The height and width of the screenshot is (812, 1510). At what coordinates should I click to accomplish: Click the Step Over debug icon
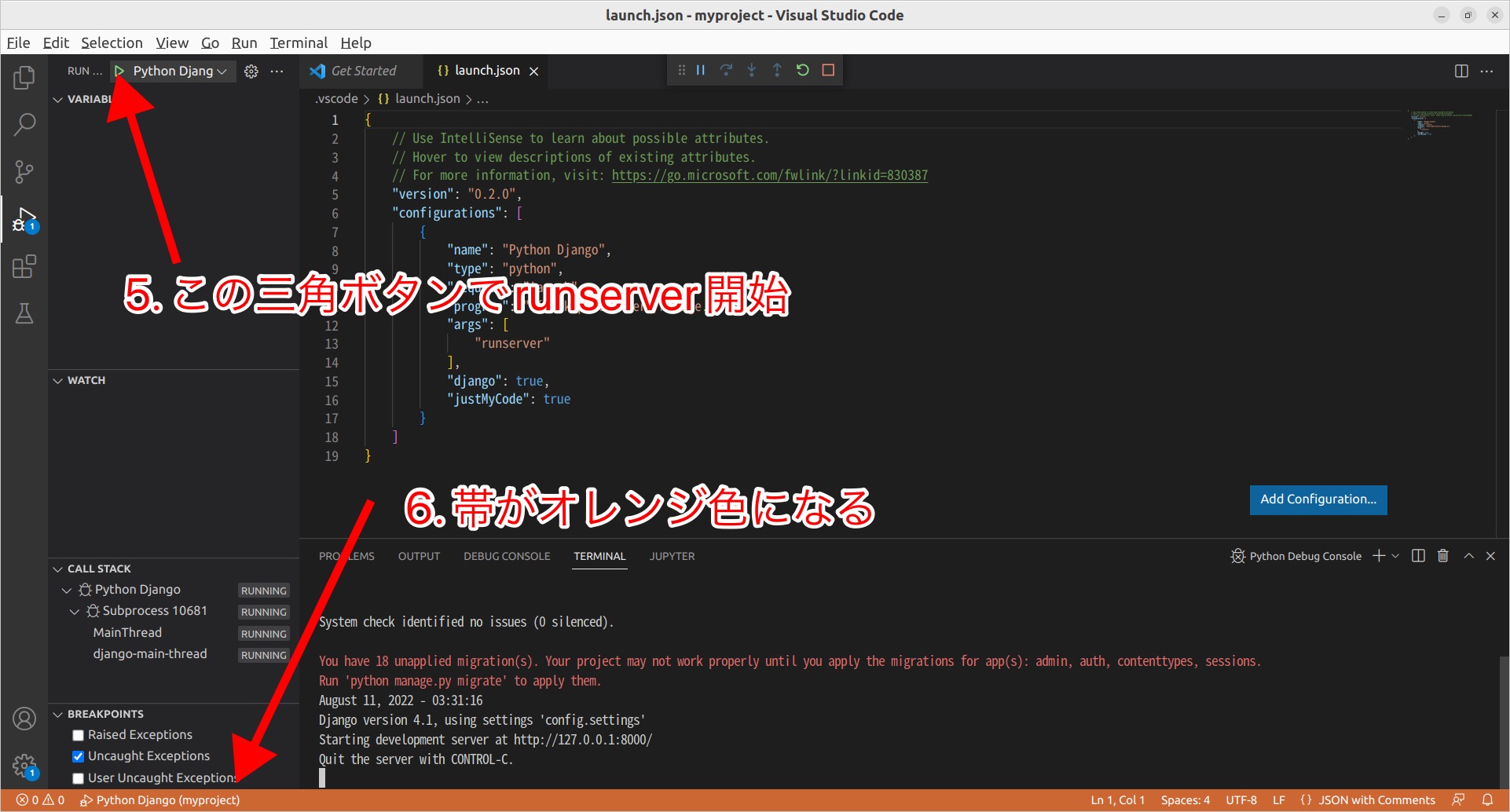click(725, 69)
